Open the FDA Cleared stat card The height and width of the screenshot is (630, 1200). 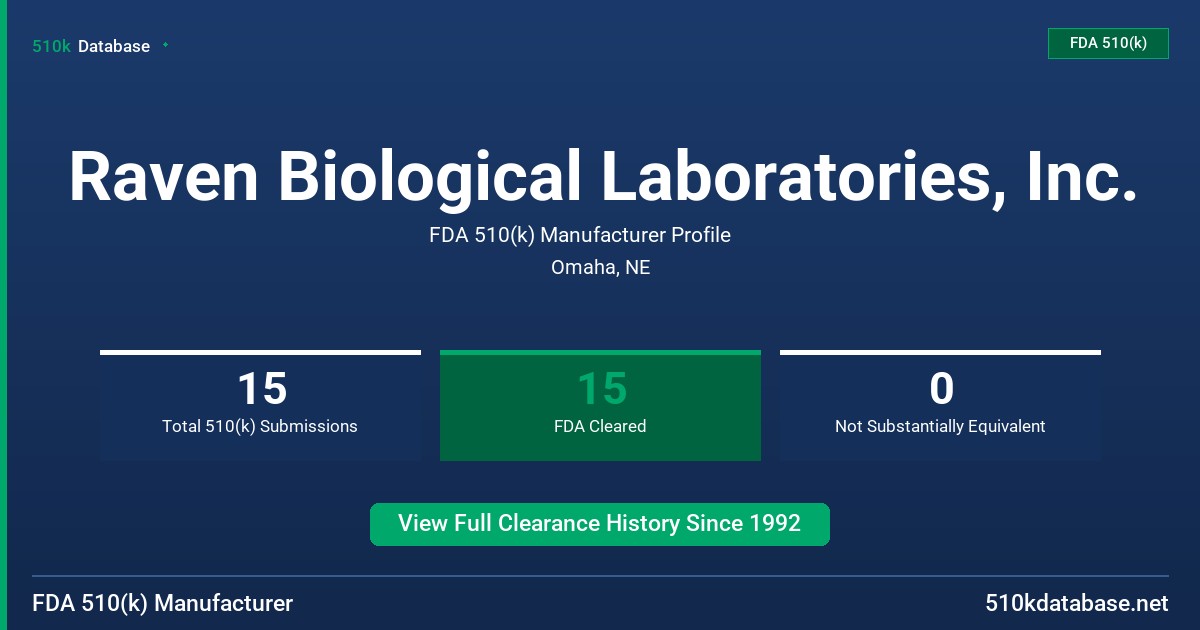point(600,406)
